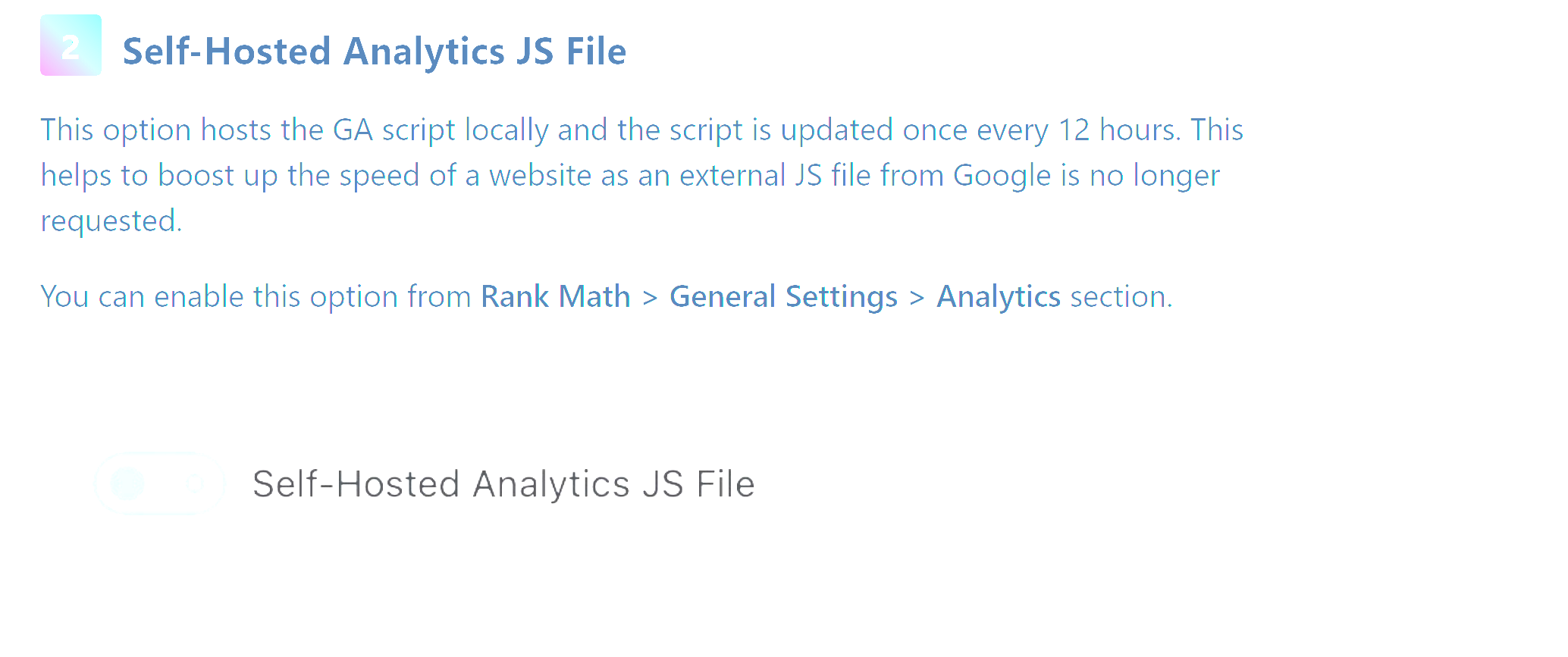Click the word "requested" ending the paragraph
The image size is (1568, 657).
coord(108,221)
